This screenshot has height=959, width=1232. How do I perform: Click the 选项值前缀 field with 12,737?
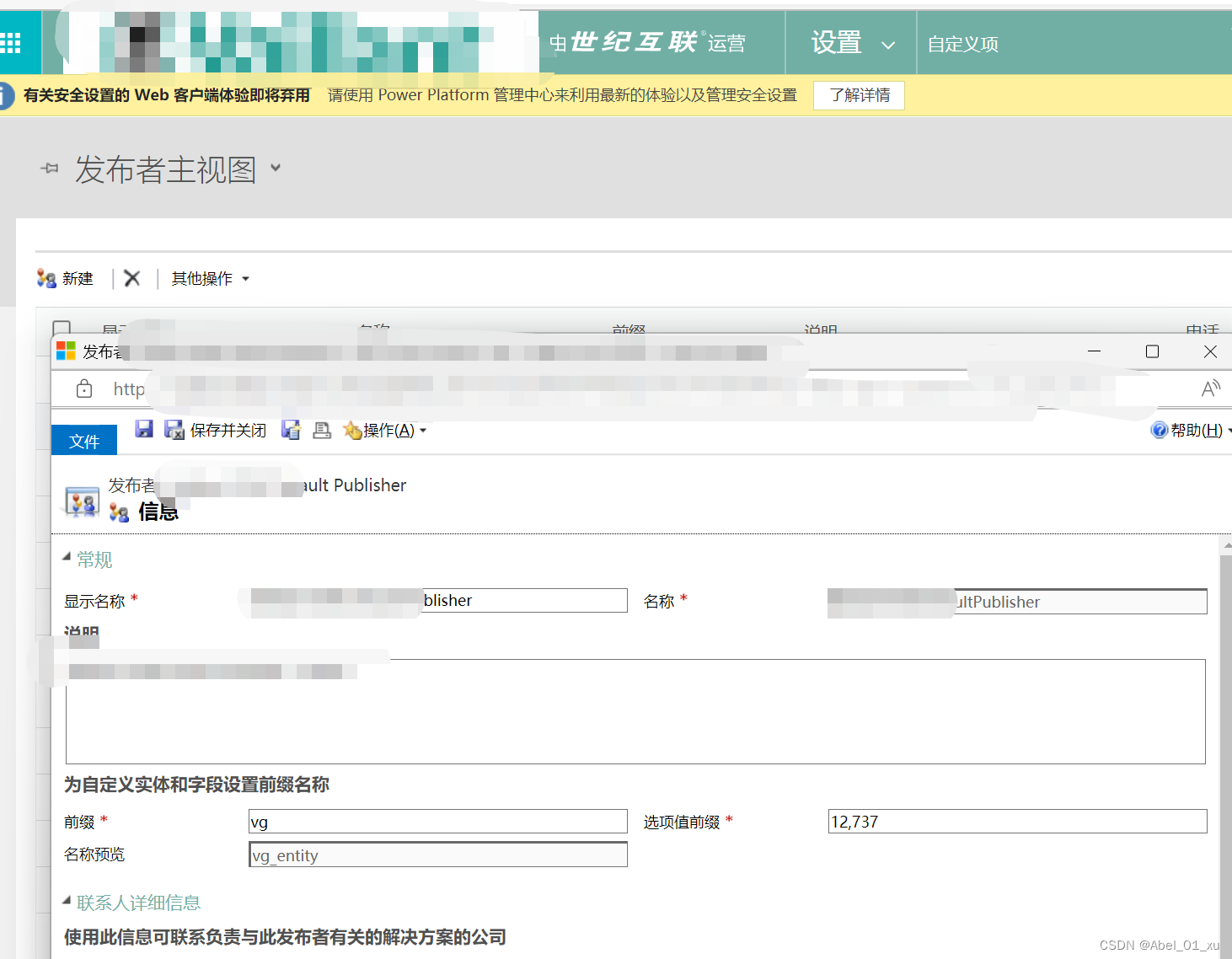tap(1018, 822)
